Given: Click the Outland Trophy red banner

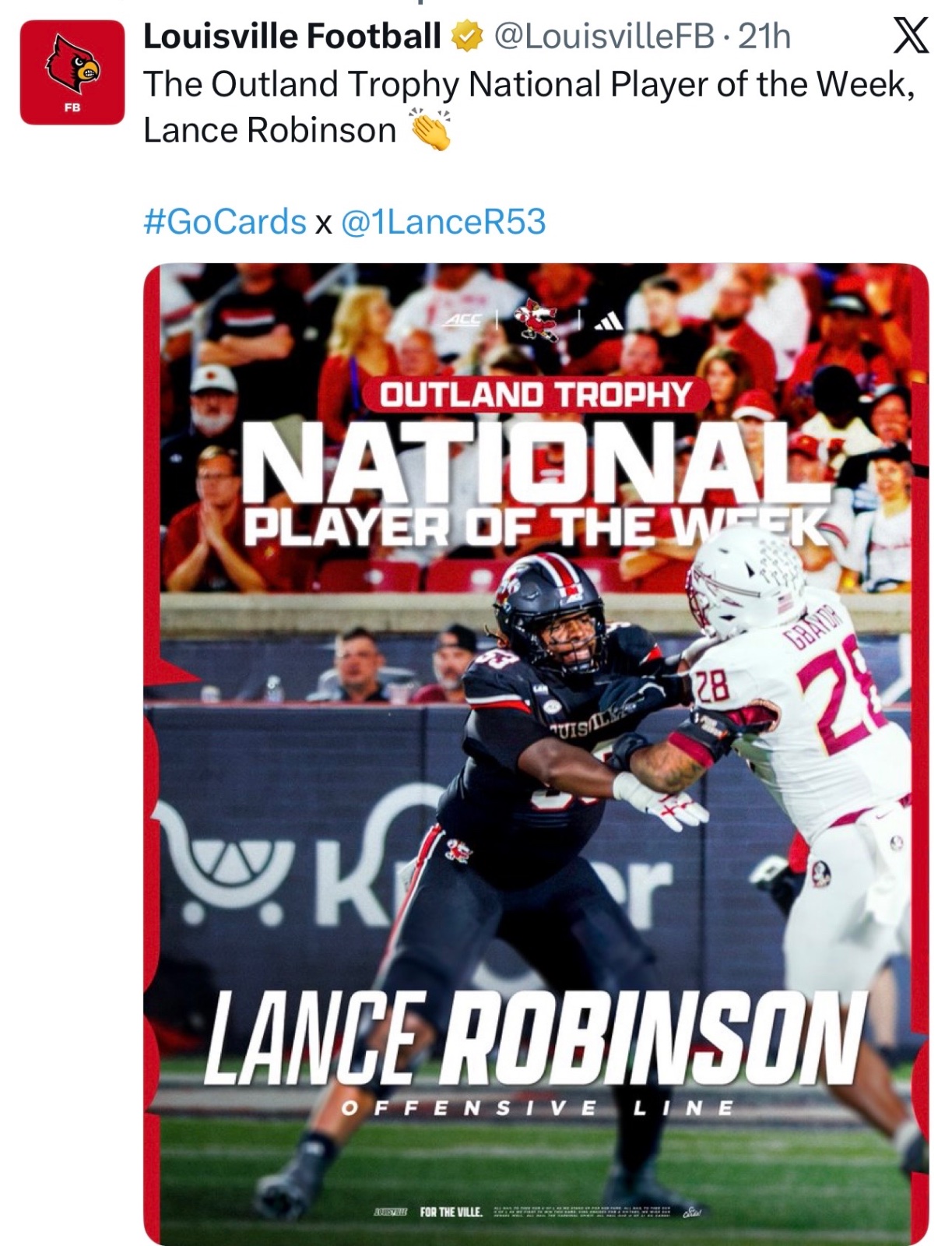Looking at the screenshot, I should pyautogui.click(x=536, y=394).
